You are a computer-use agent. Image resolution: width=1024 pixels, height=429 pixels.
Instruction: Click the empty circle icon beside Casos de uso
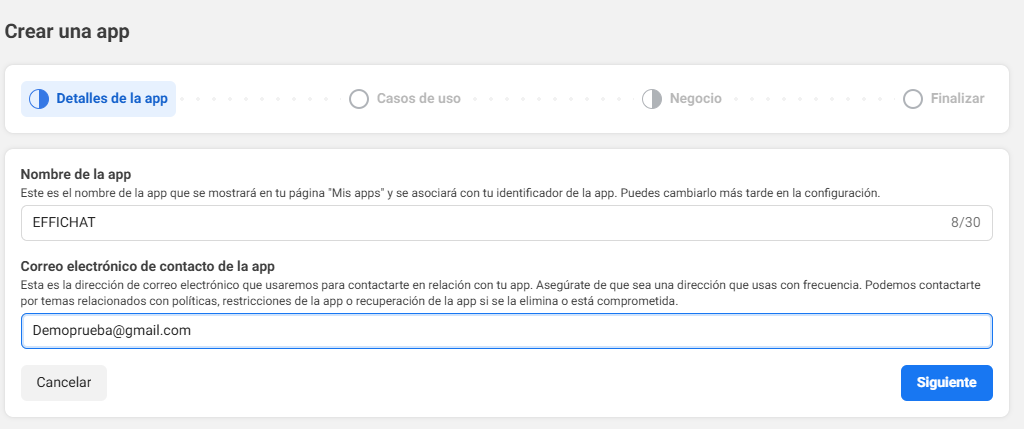tap(358, 99)
